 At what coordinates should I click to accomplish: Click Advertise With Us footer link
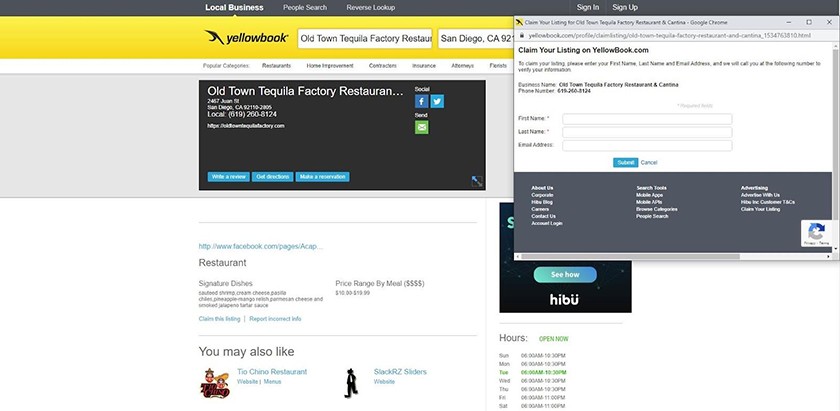click(760, 195)
